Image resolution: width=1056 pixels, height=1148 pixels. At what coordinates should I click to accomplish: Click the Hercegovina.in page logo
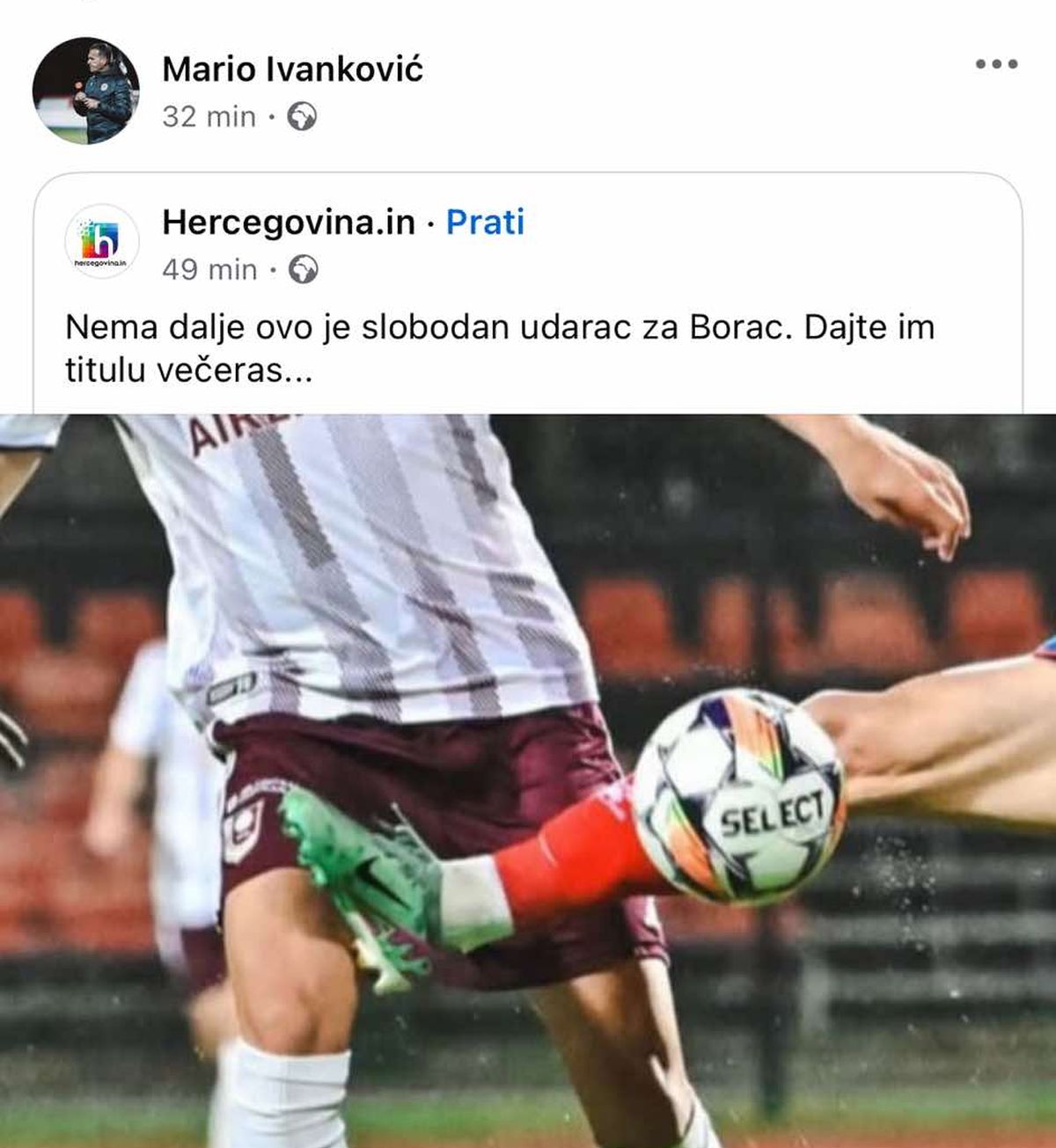102,241
